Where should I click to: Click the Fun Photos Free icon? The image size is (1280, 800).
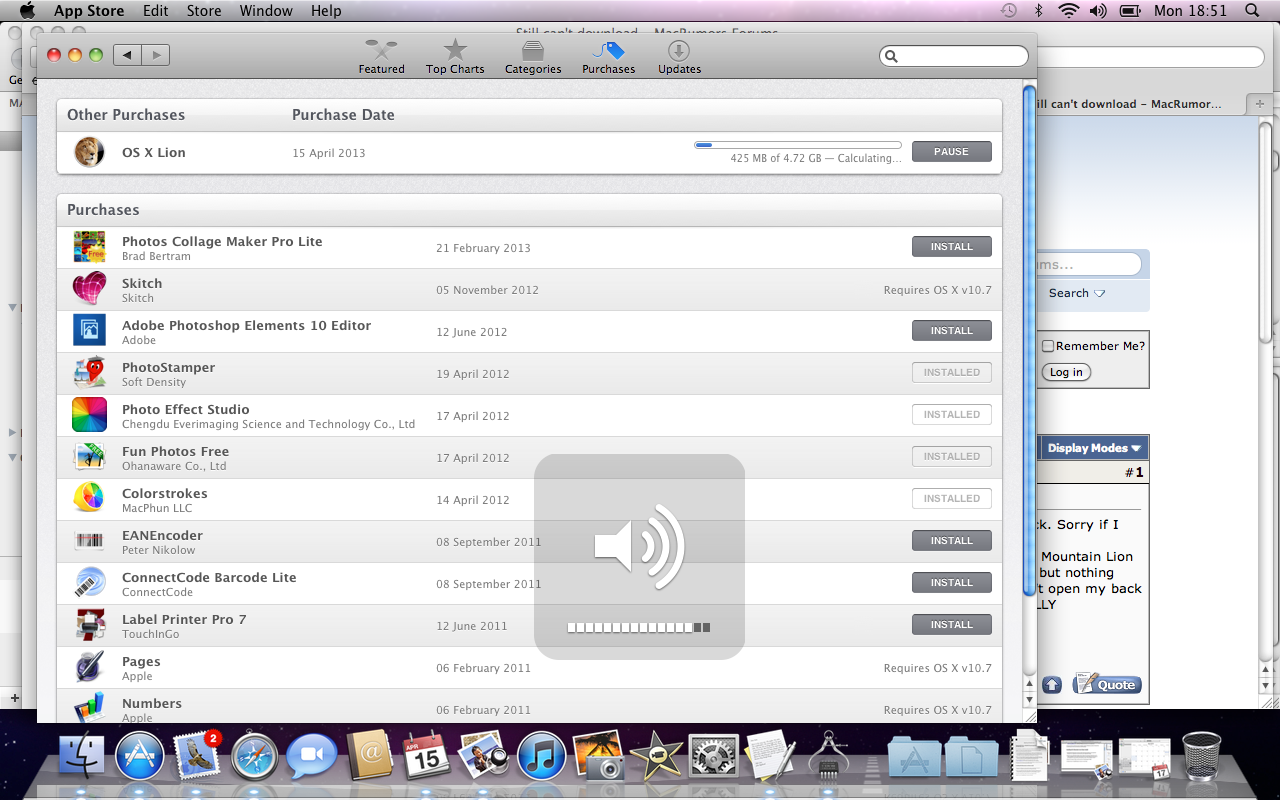pyautogui.click(x=89, y=456)
